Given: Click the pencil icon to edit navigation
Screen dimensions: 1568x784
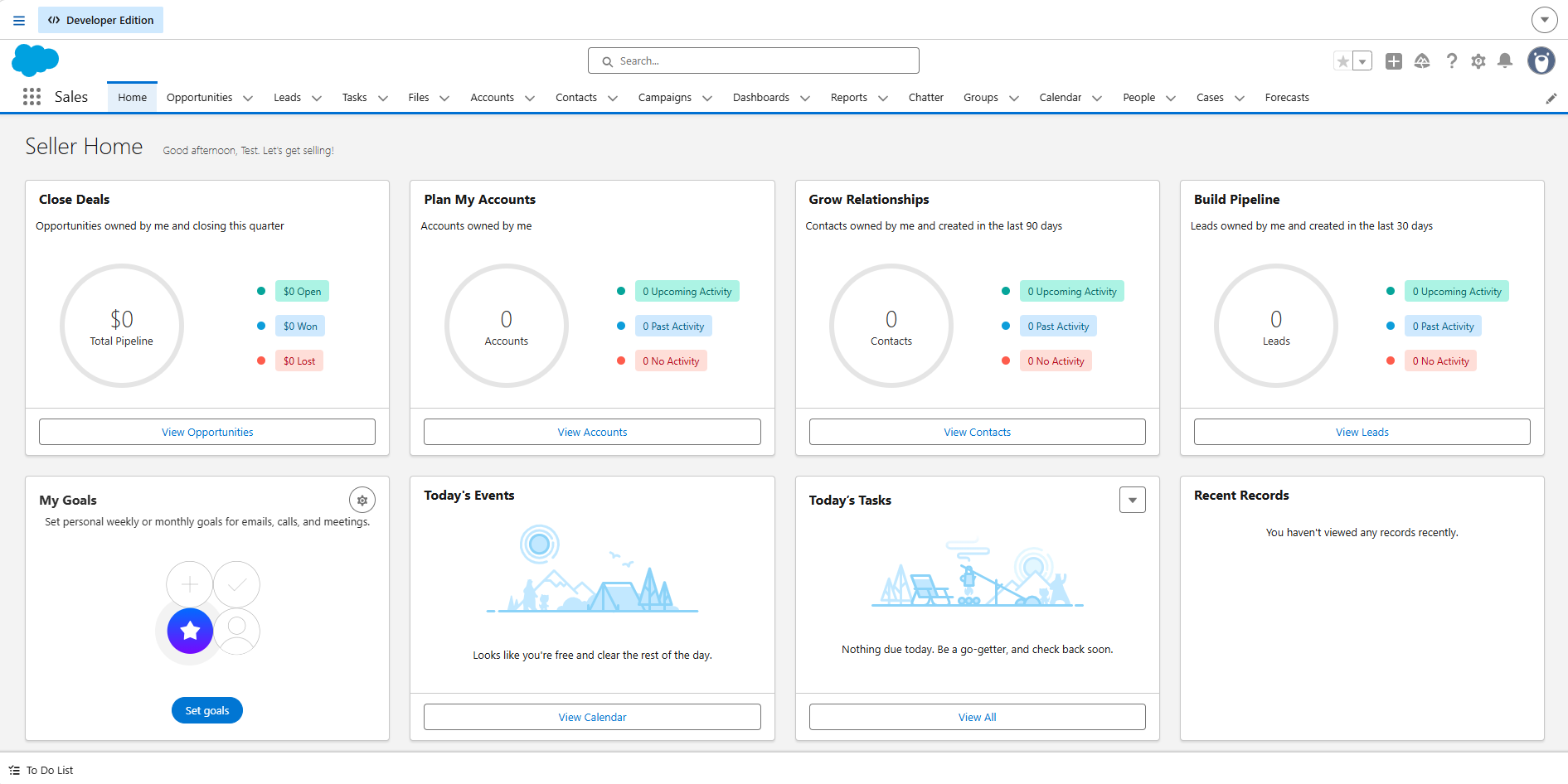Looking at the screenshot, I should click(x=1551, y=98).
